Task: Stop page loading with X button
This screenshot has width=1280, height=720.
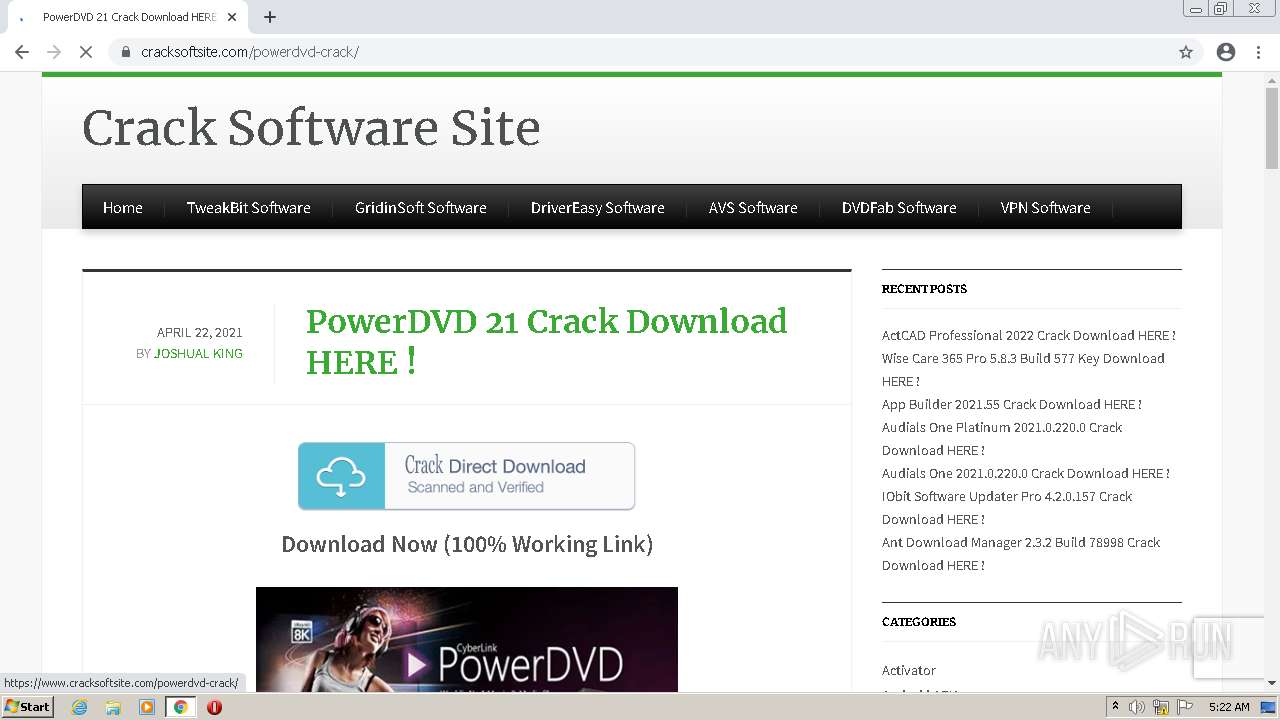Action: pos(86,52)
